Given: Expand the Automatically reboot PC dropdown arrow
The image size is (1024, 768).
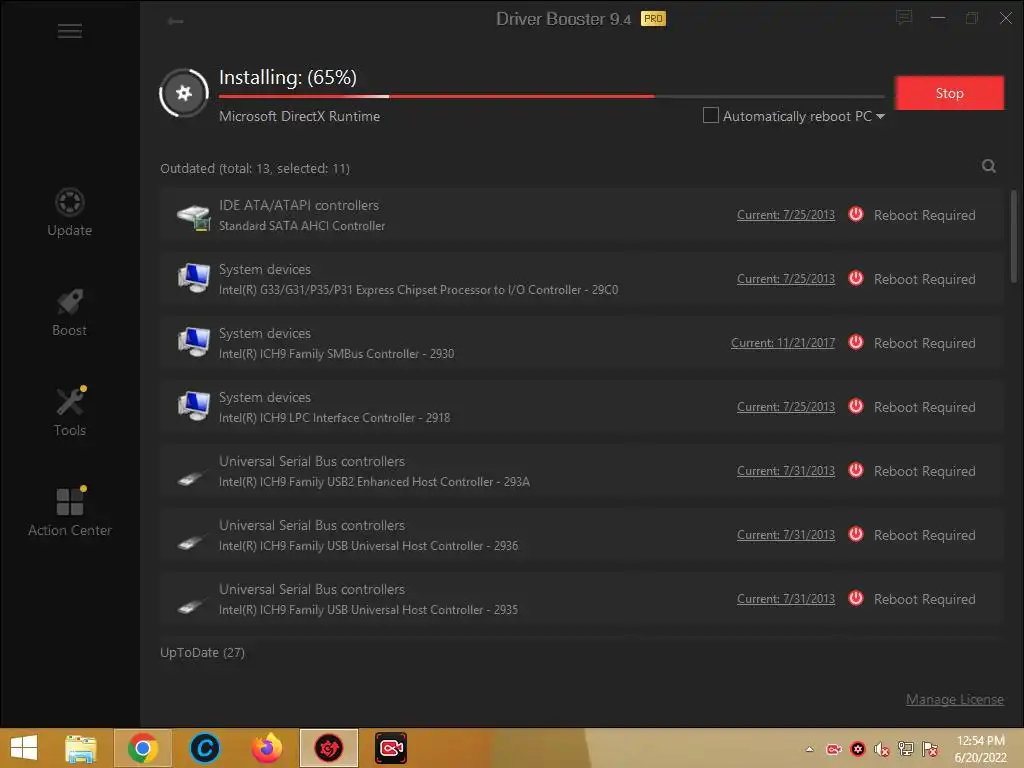Looking at the screenshot, I should pyautogui.click(x=880, y=116).
